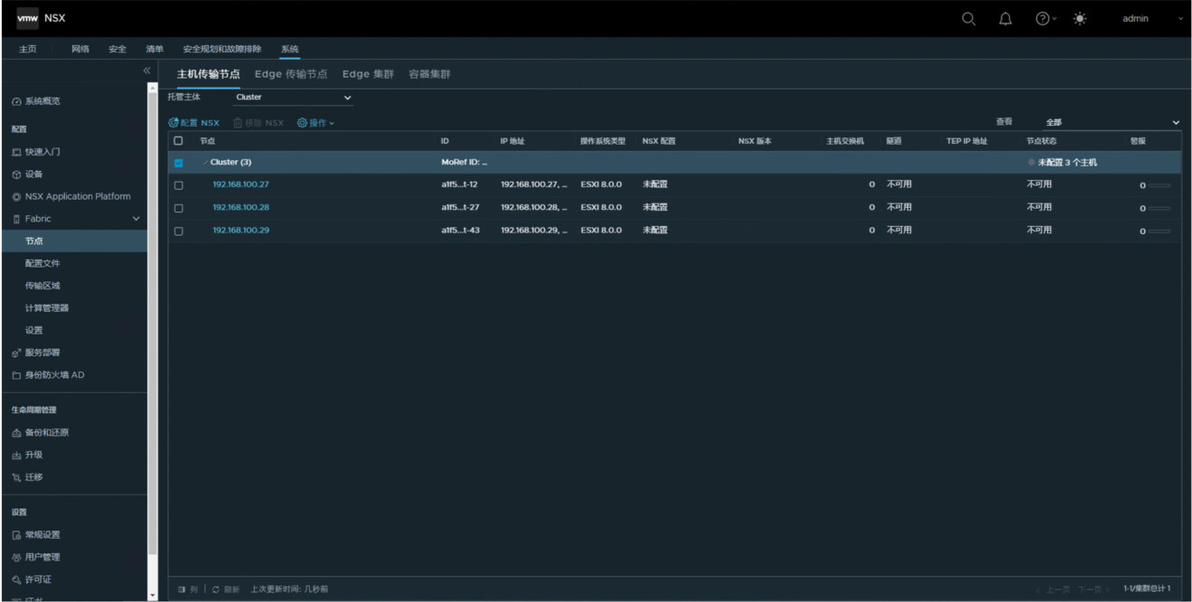
Task: Open the 托管主体 Cluster dropdown
Action: point(293,97)
